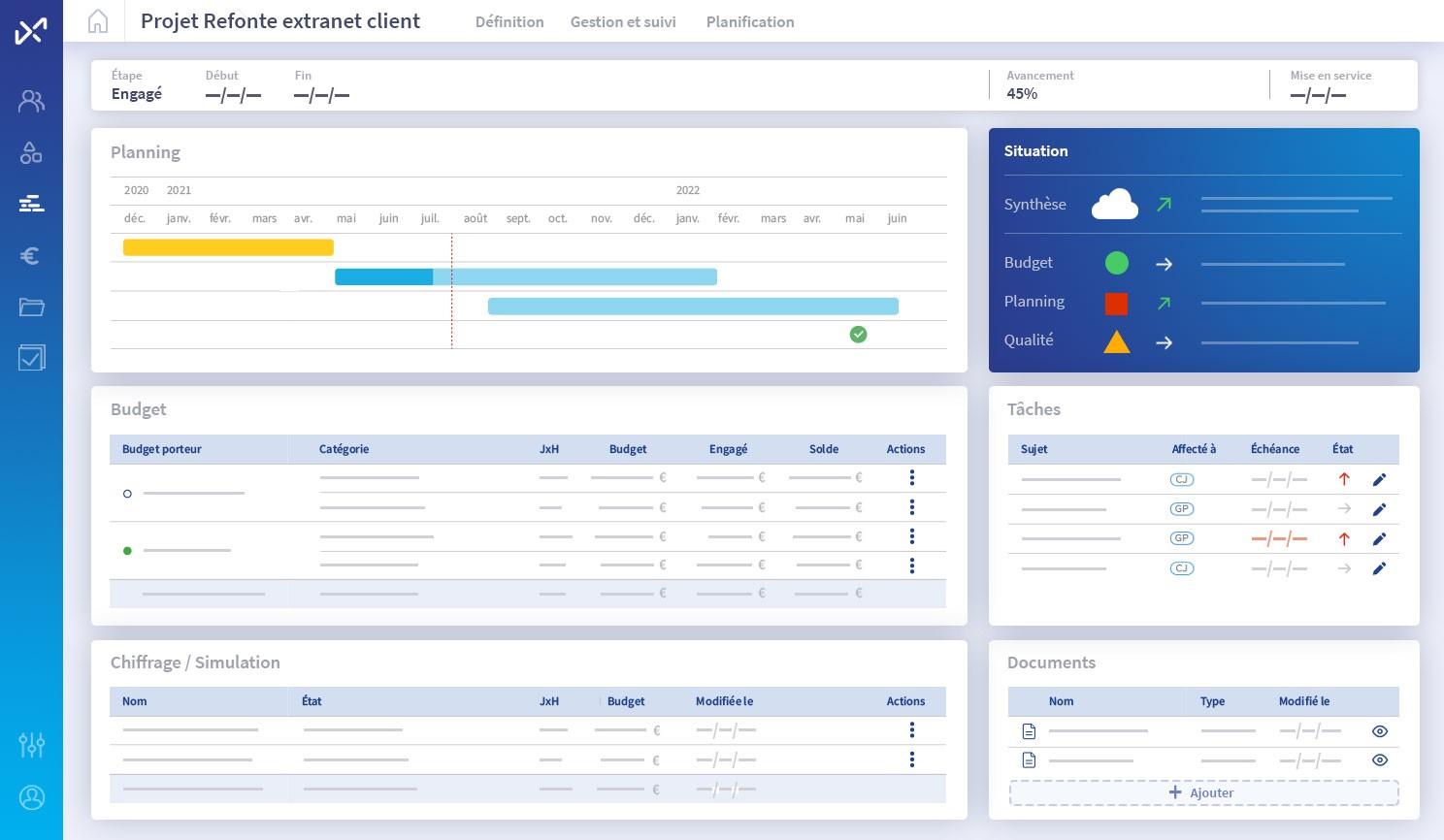
Task: Click the app logo in the sidebar
Action: coord(31,31)
